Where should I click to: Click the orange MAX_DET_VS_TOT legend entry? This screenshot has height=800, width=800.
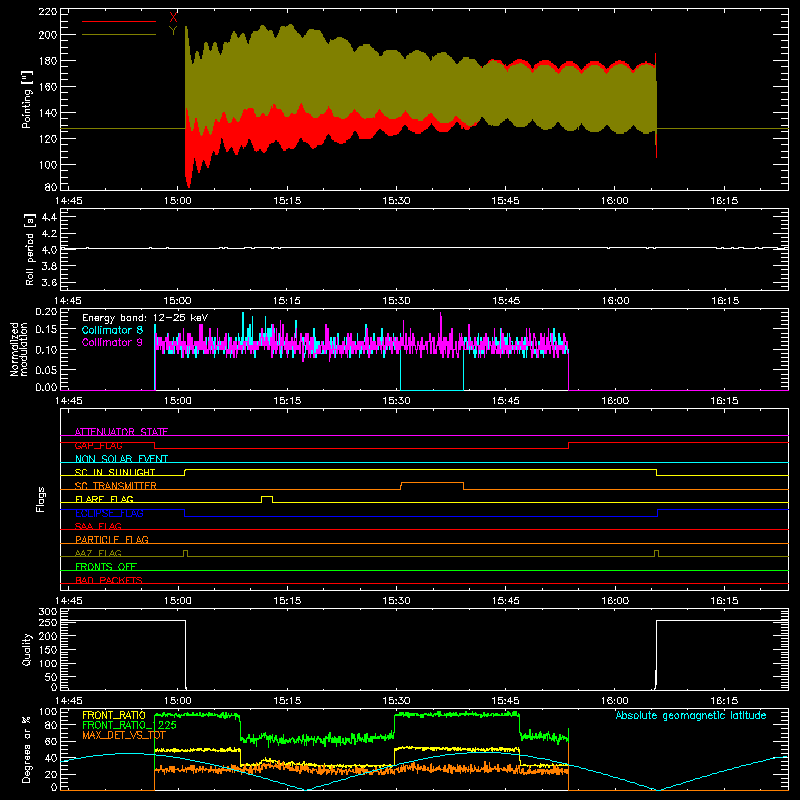click(124, 735)
